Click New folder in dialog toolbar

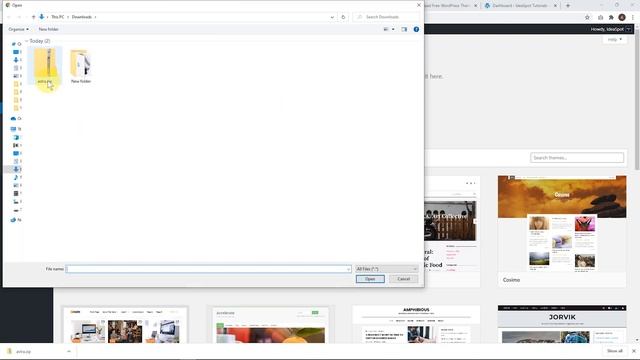49,29
